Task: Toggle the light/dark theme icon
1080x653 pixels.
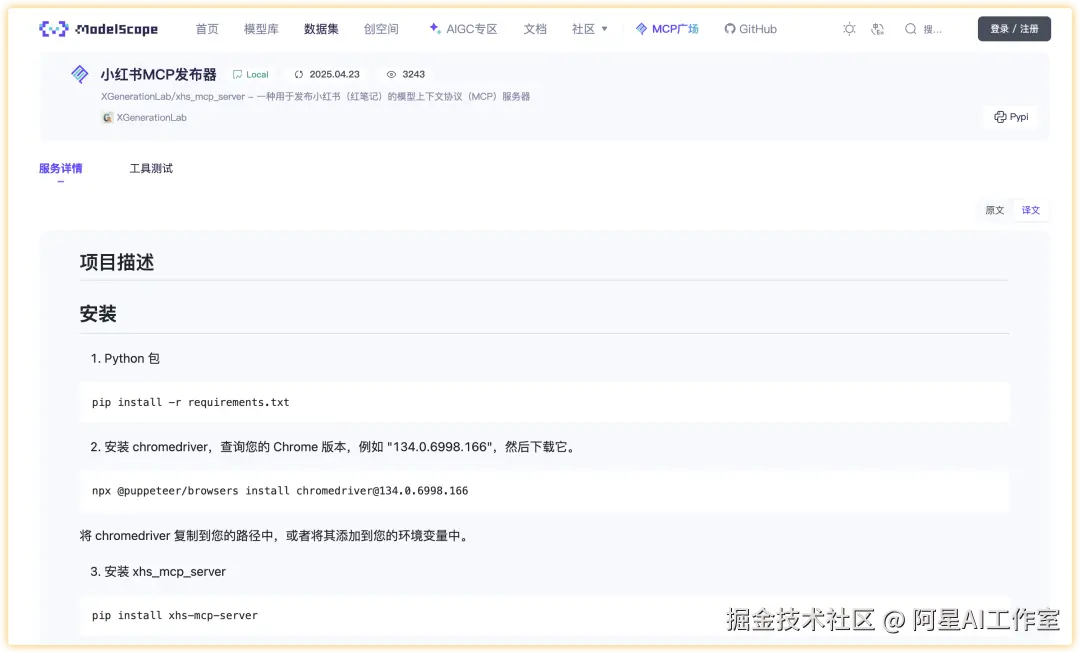Action: tap(849, 29)
